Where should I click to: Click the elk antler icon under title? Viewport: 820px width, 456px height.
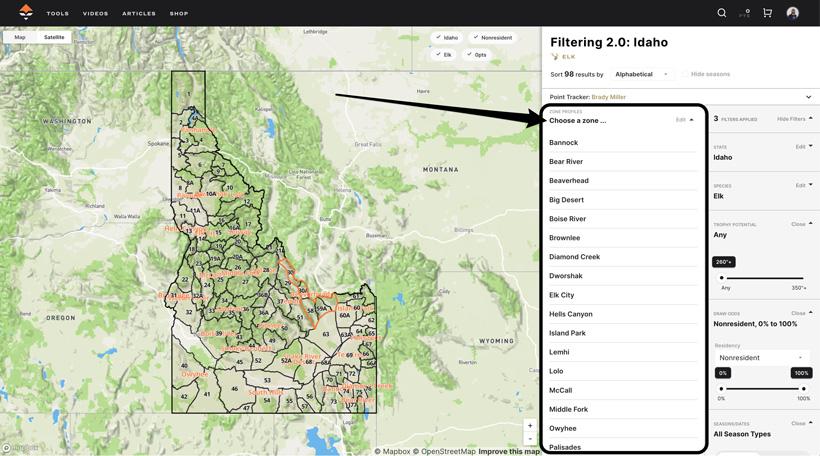point(554,56)
